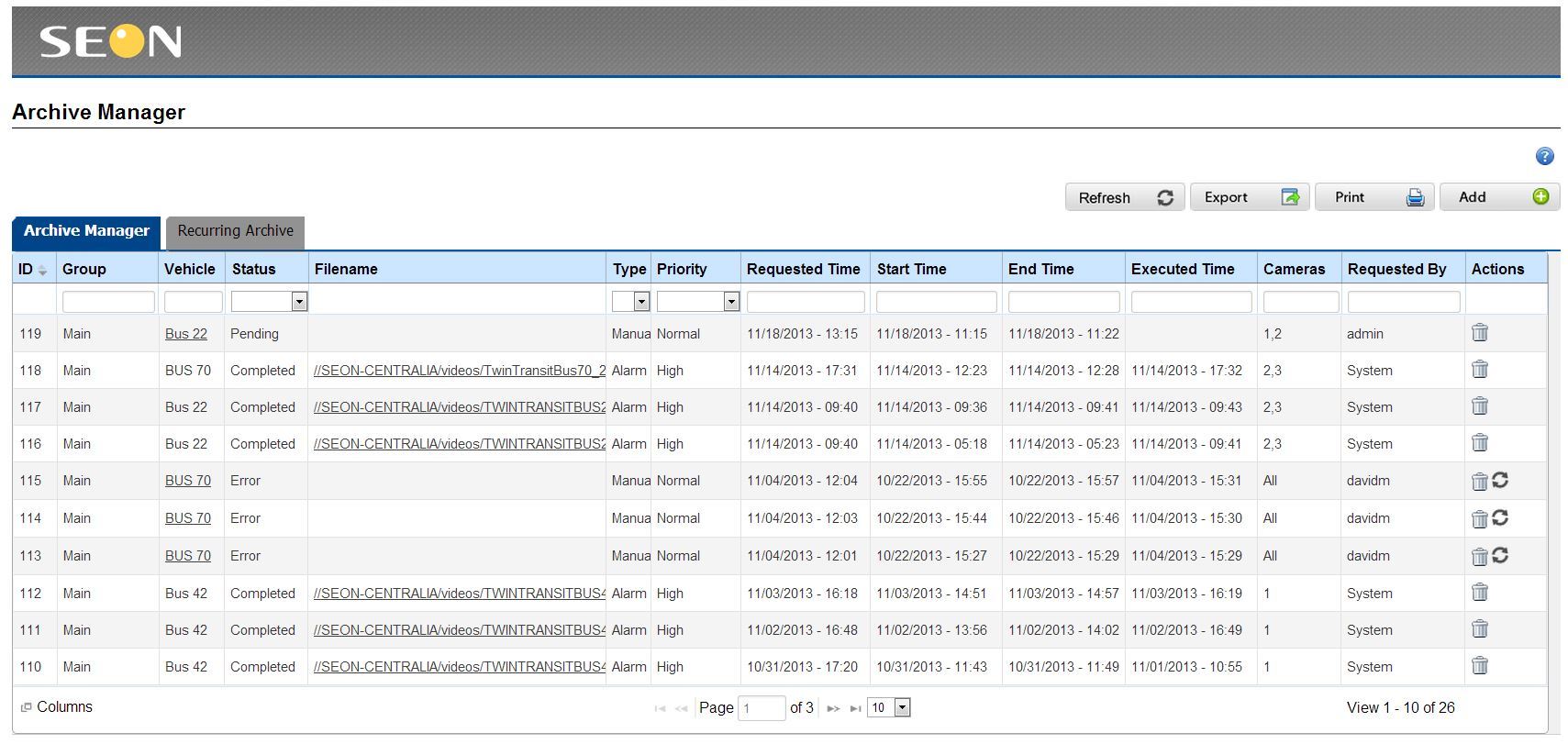Focus the Group filter field
The image size is (1568, 744).
click(x=108, y=301)
